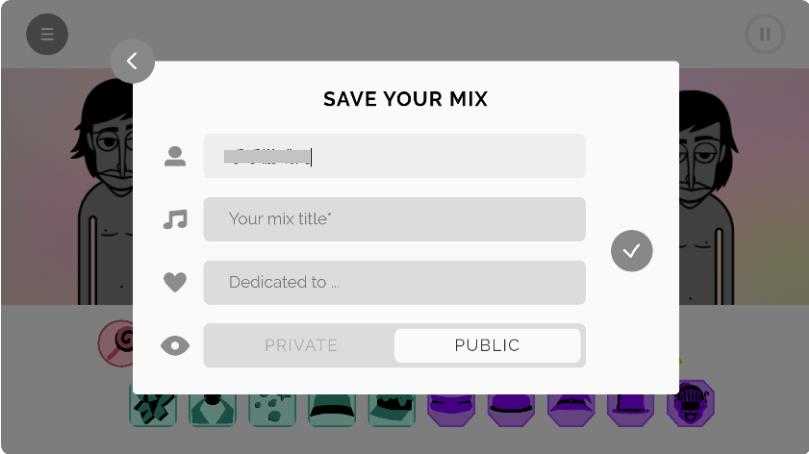Screen dimensions: 809x454
Task: Confirm saving with the checkmark button
Action: [631, 251]
